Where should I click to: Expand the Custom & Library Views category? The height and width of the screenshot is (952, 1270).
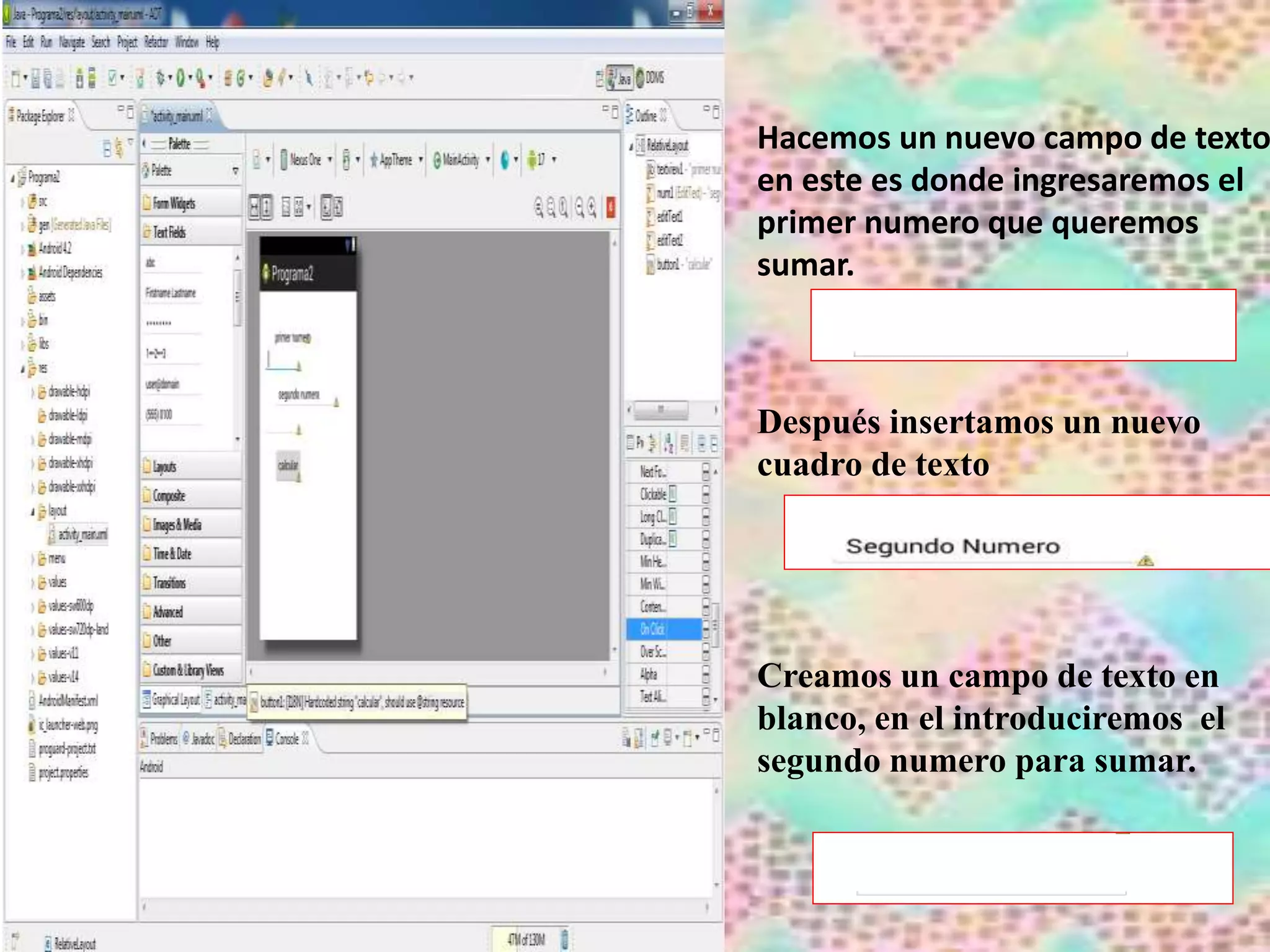click(191, 670)
